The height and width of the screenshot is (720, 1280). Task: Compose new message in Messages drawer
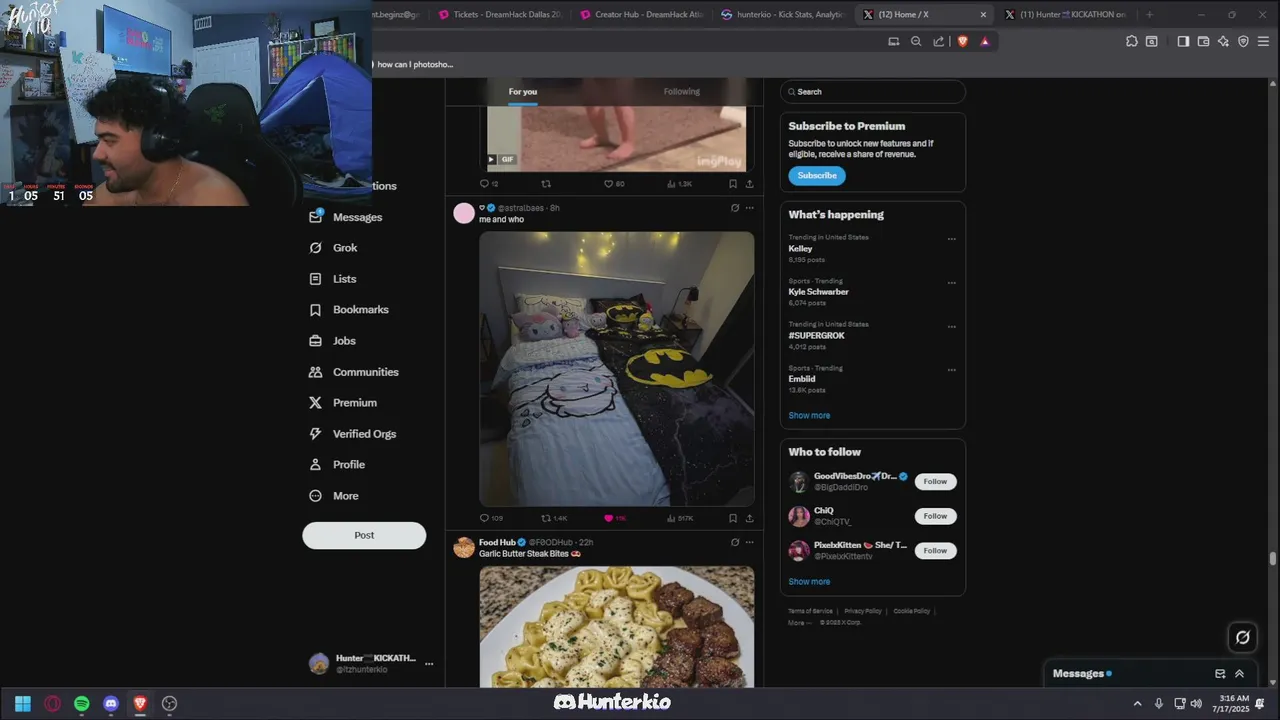click(x=1220, y=674)
